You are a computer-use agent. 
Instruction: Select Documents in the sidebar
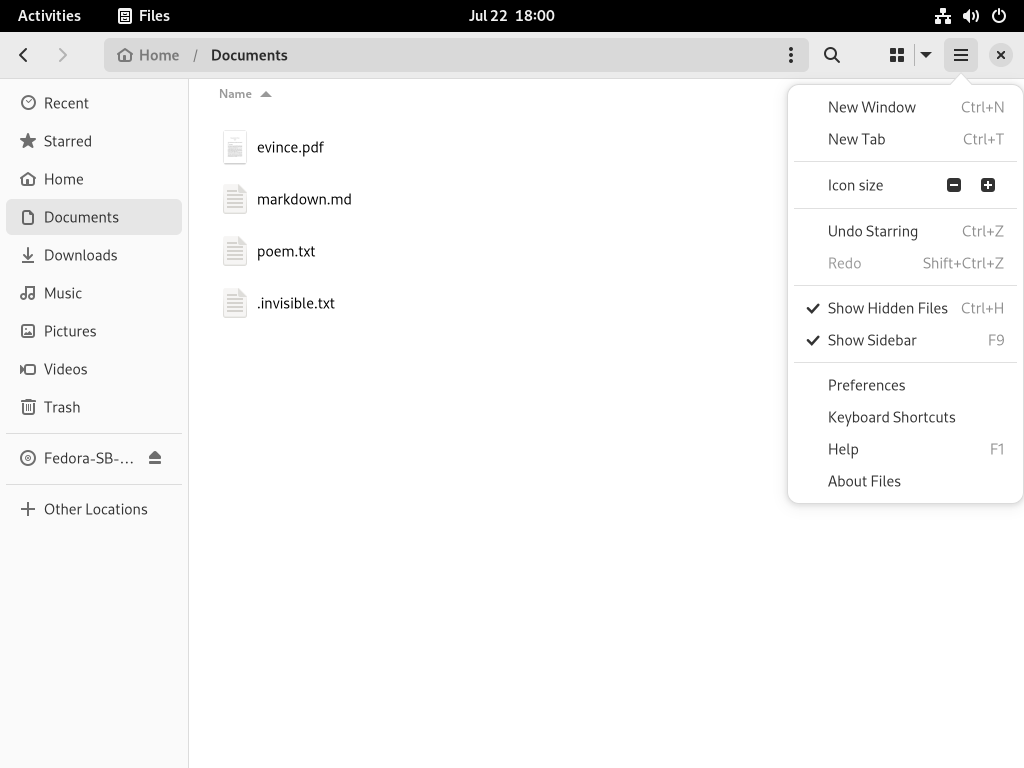point(94,217)
